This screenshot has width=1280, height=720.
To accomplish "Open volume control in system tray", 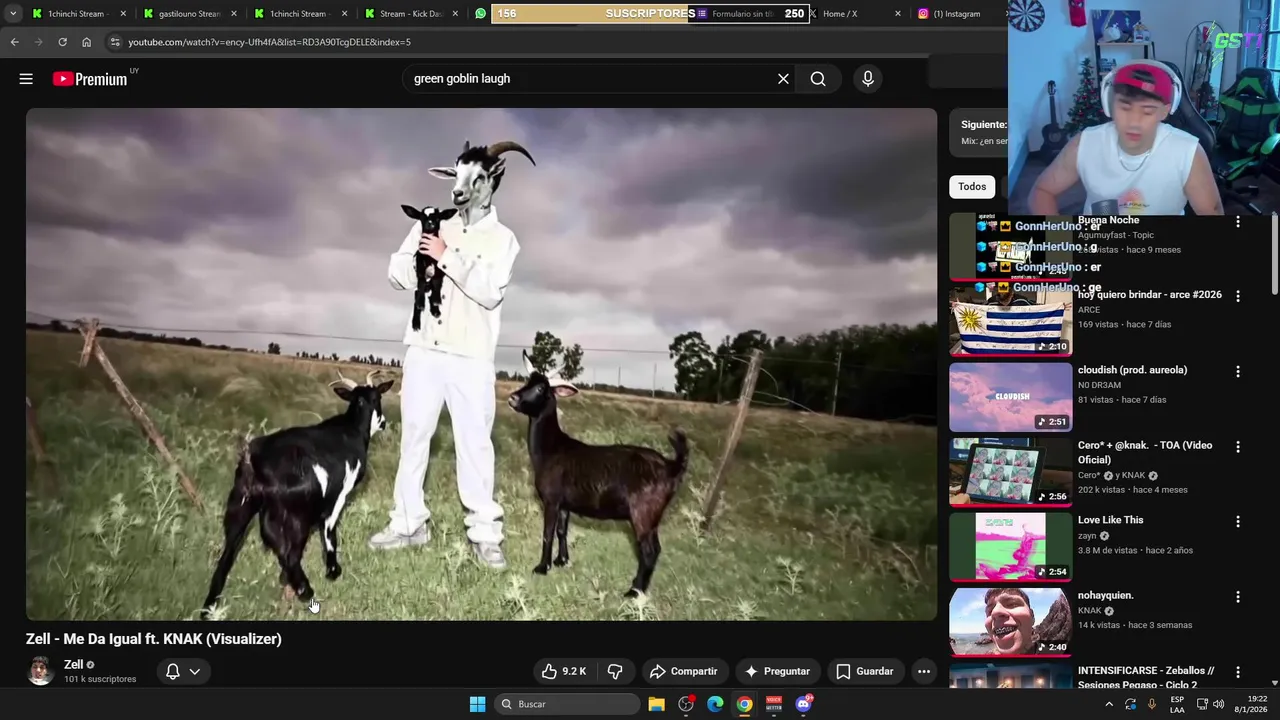I will point(1219,704).
